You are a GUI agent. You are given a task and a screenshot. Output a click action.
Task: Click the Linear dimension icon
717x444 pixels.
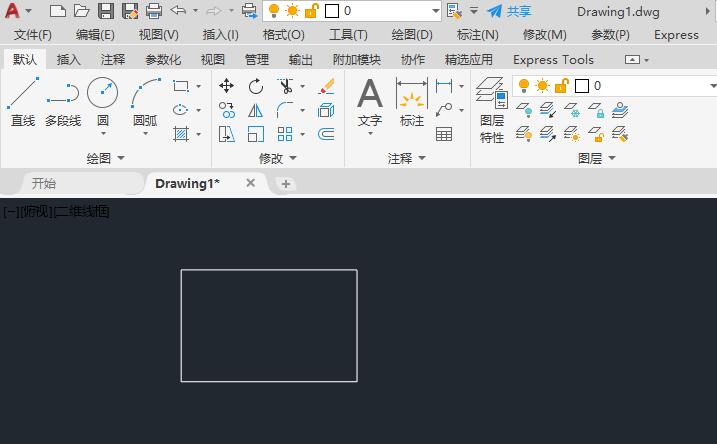point(444,86)
